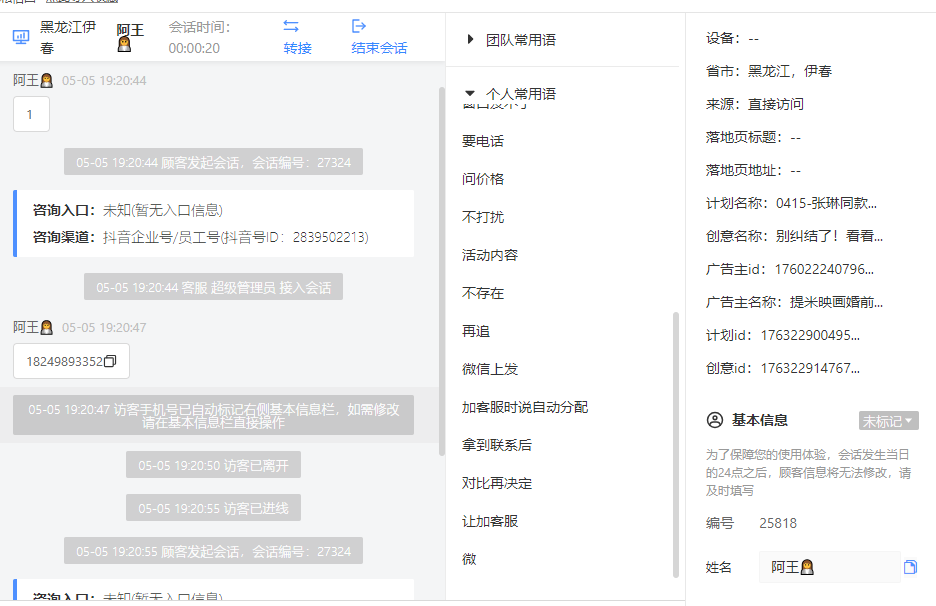The width and height of the screenshot is (936, 606).
Task: Click the 转接 transfer session icon
Action: point(291,26)
